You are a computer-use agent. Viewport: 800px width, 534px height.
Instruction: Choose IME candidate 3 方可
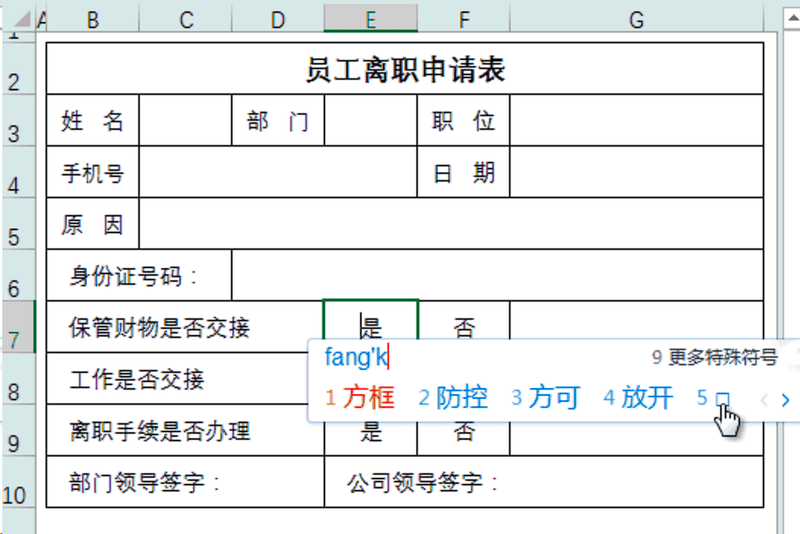point(545,397)
